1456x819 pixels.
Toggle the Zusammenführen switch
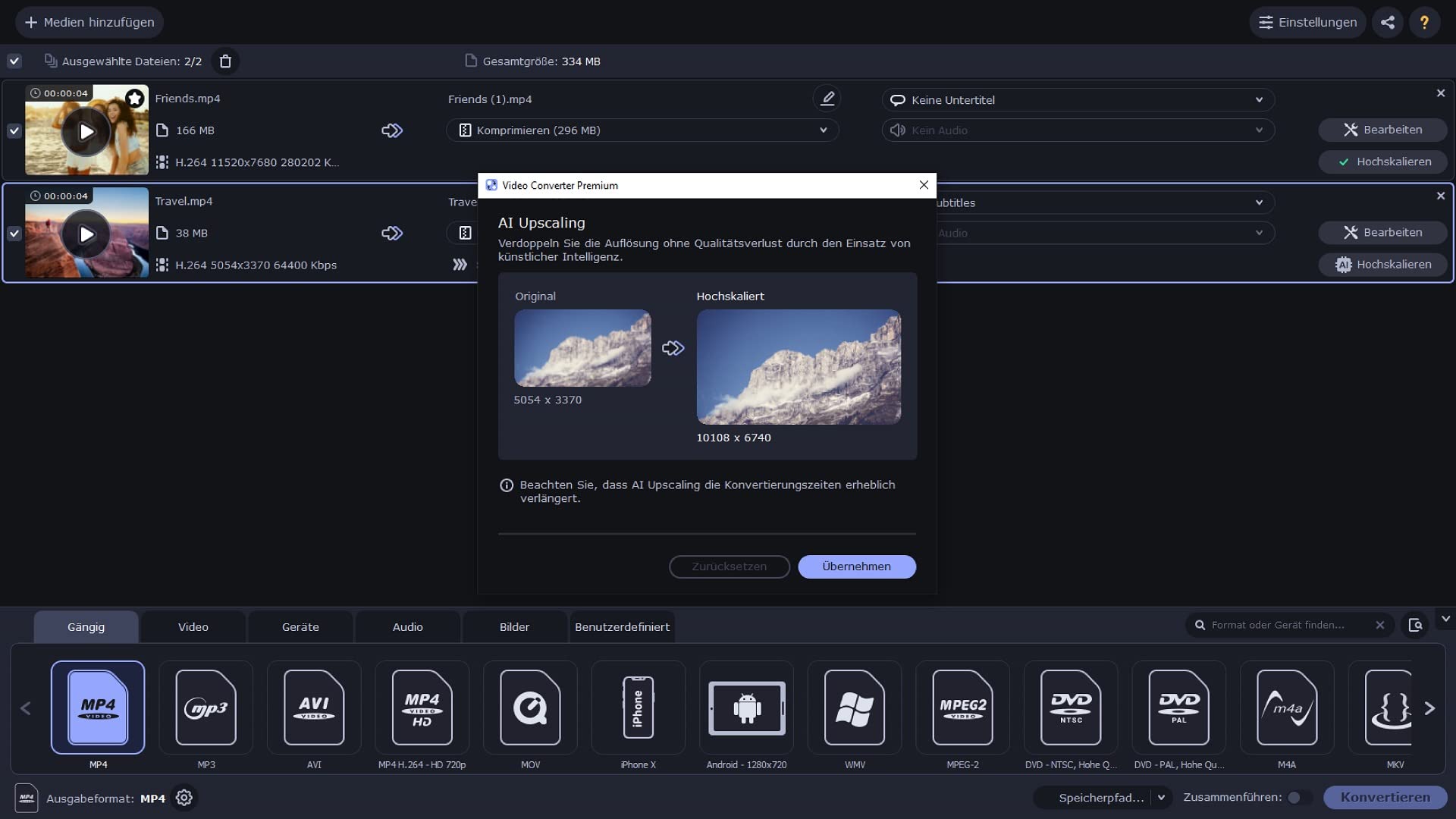[1298, 798]
